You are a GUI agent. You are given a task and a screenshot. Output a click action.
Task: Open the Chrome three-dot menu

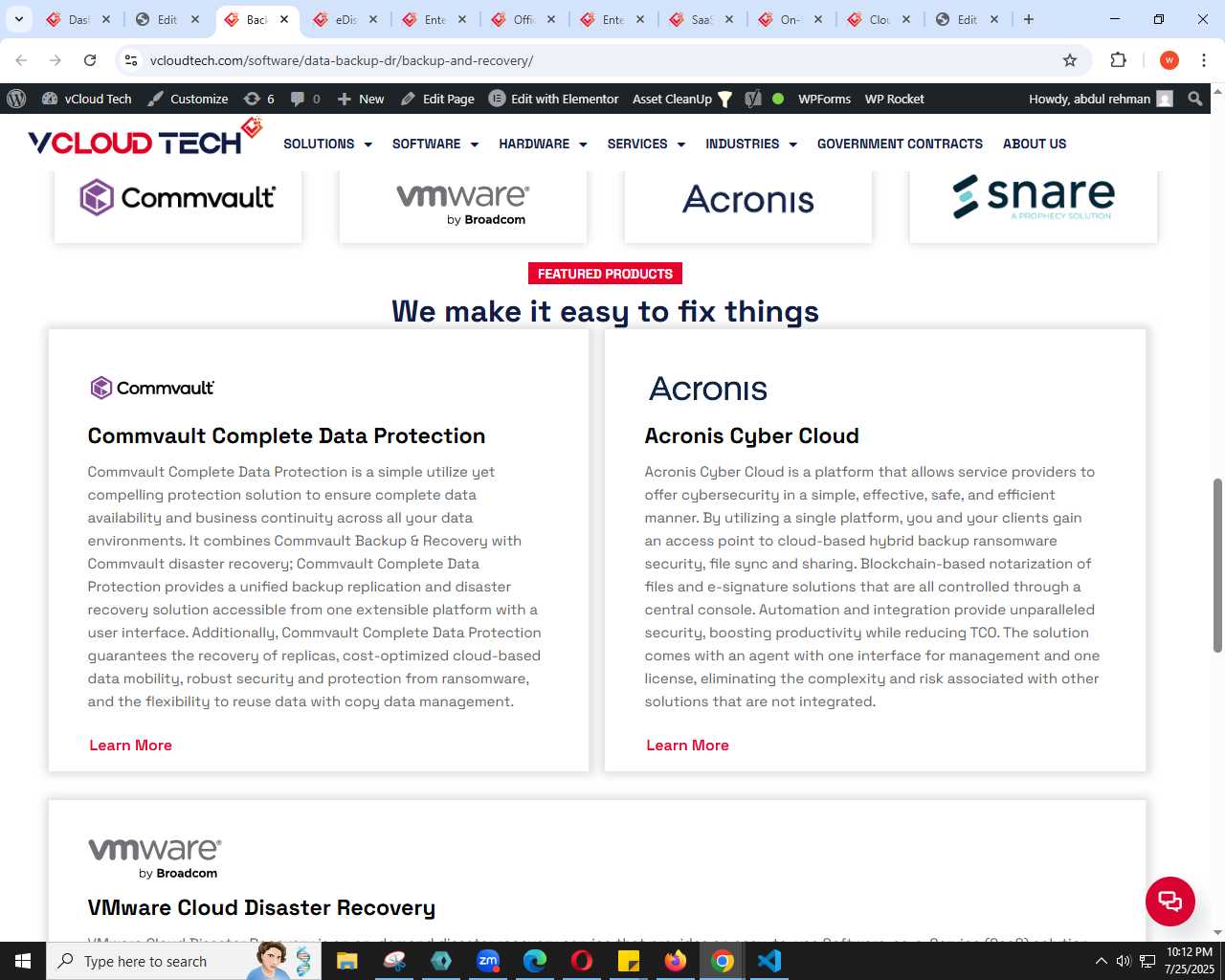pyautogui.click(x=1204, y=60)
